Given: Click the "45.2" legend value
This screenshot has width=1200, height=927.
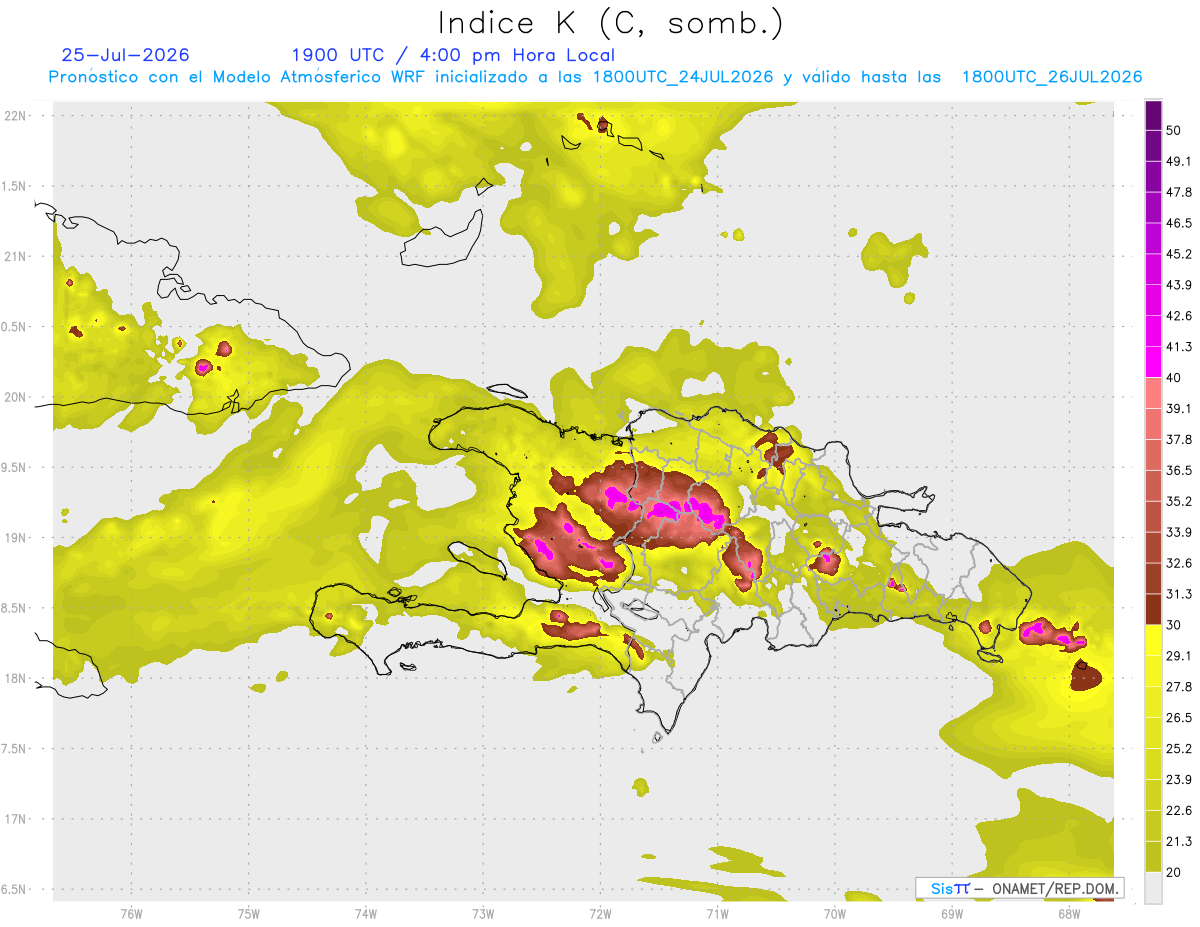Looking at the screenshot, I should [1179, 254].
